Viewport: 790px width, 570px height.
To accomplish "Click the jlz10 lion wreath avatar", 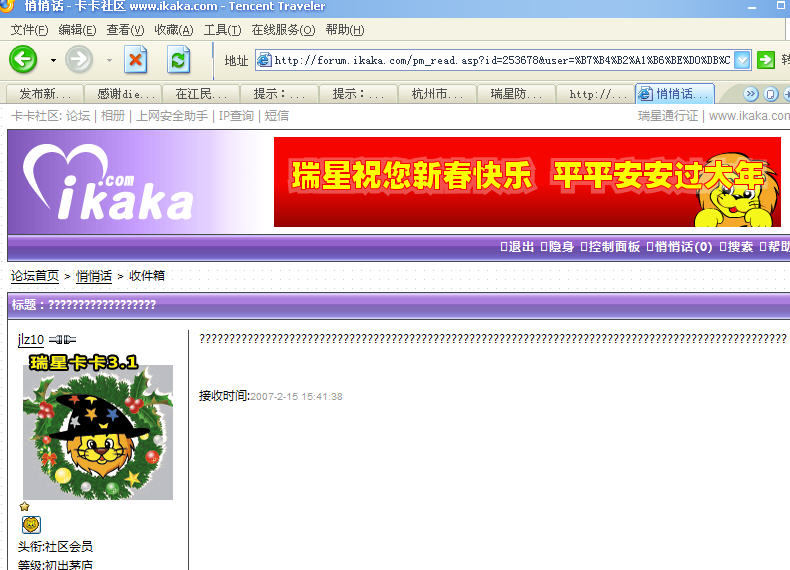I will coord(98,427).
